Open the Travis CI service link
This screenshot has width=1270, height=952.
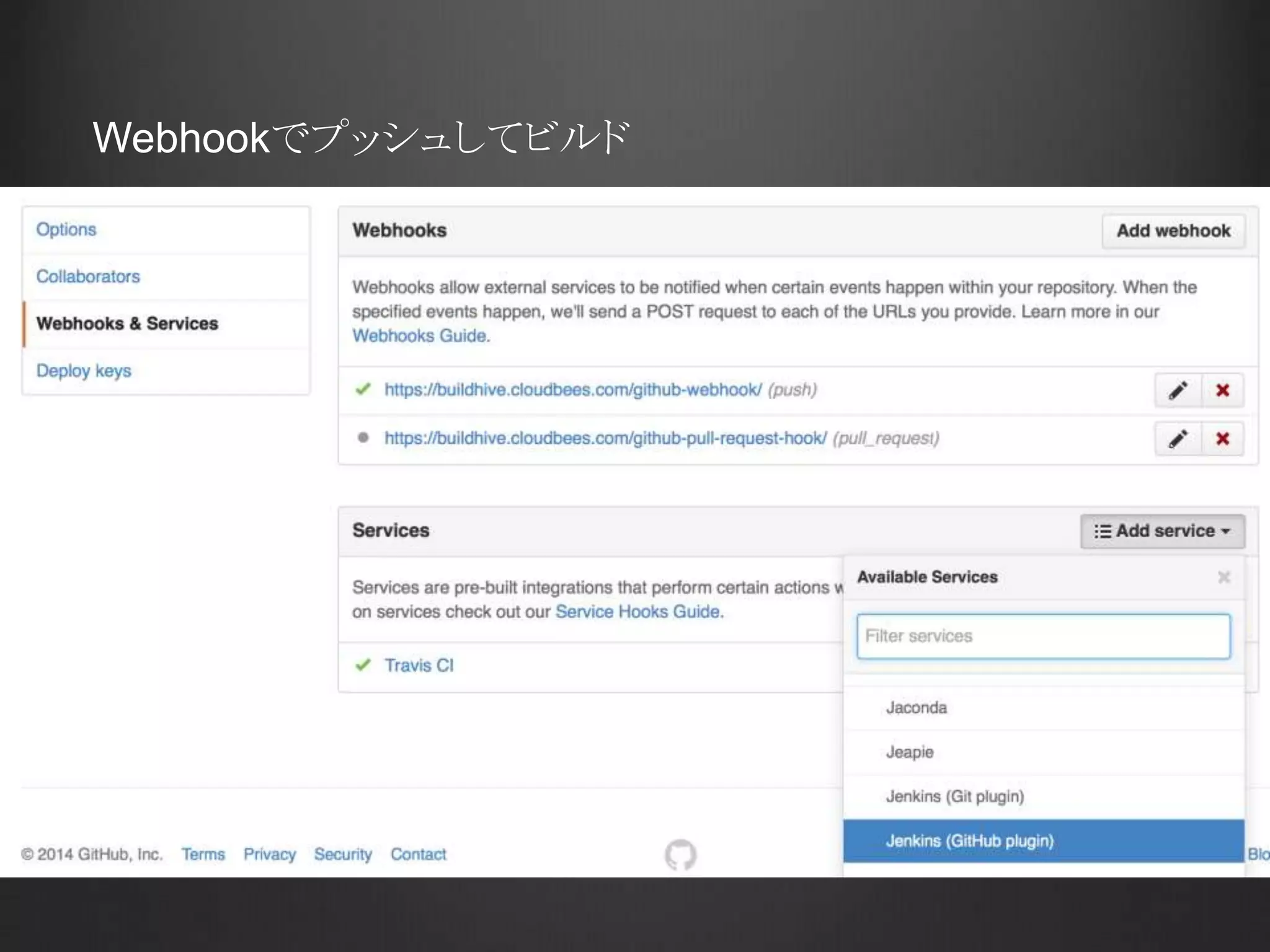[x=419, y=665]
